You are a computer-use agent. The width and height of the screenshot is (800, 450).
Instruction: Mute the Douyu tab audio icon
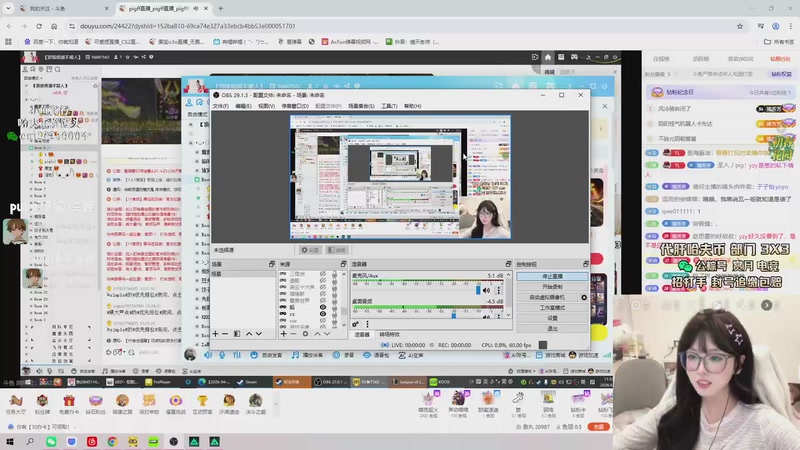pos(196,9)
